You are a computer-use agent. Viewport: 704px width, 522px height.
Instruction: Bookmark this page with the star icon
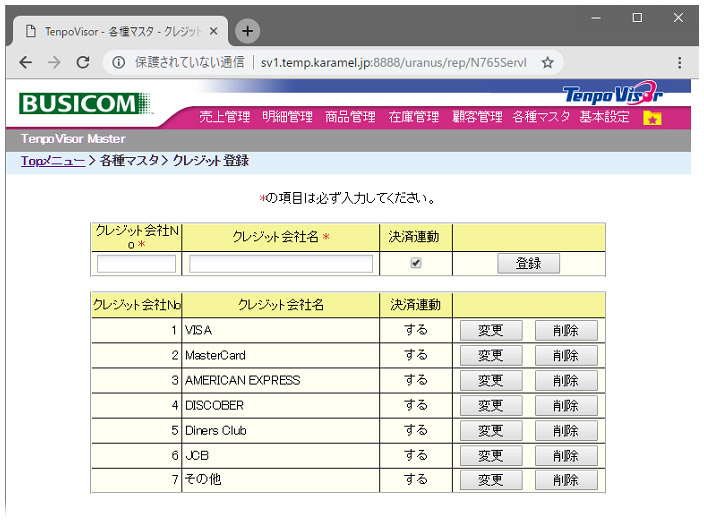tap(547, 62)
